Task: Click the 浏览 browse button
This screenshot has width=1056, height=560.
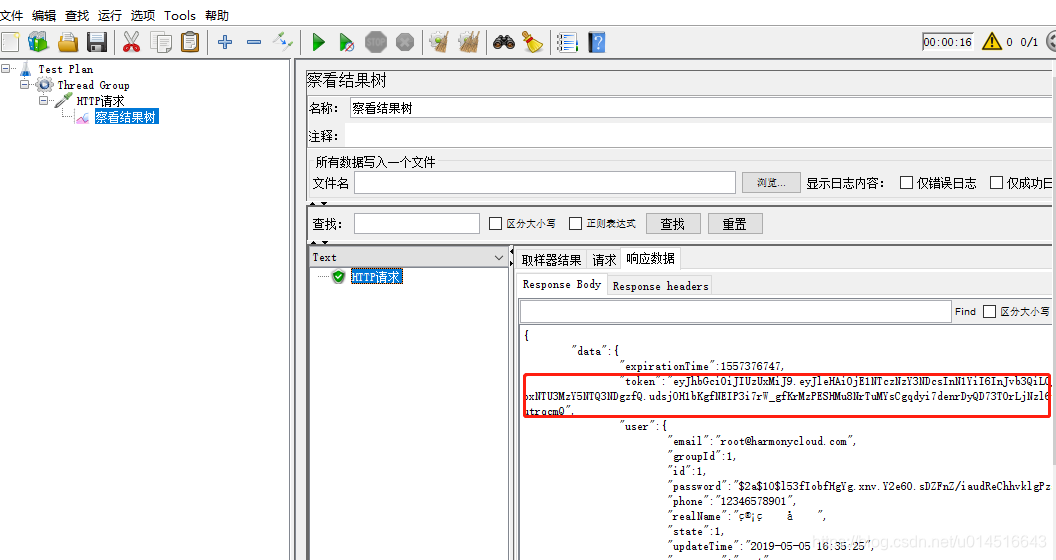Action: (x=771, y=182)
